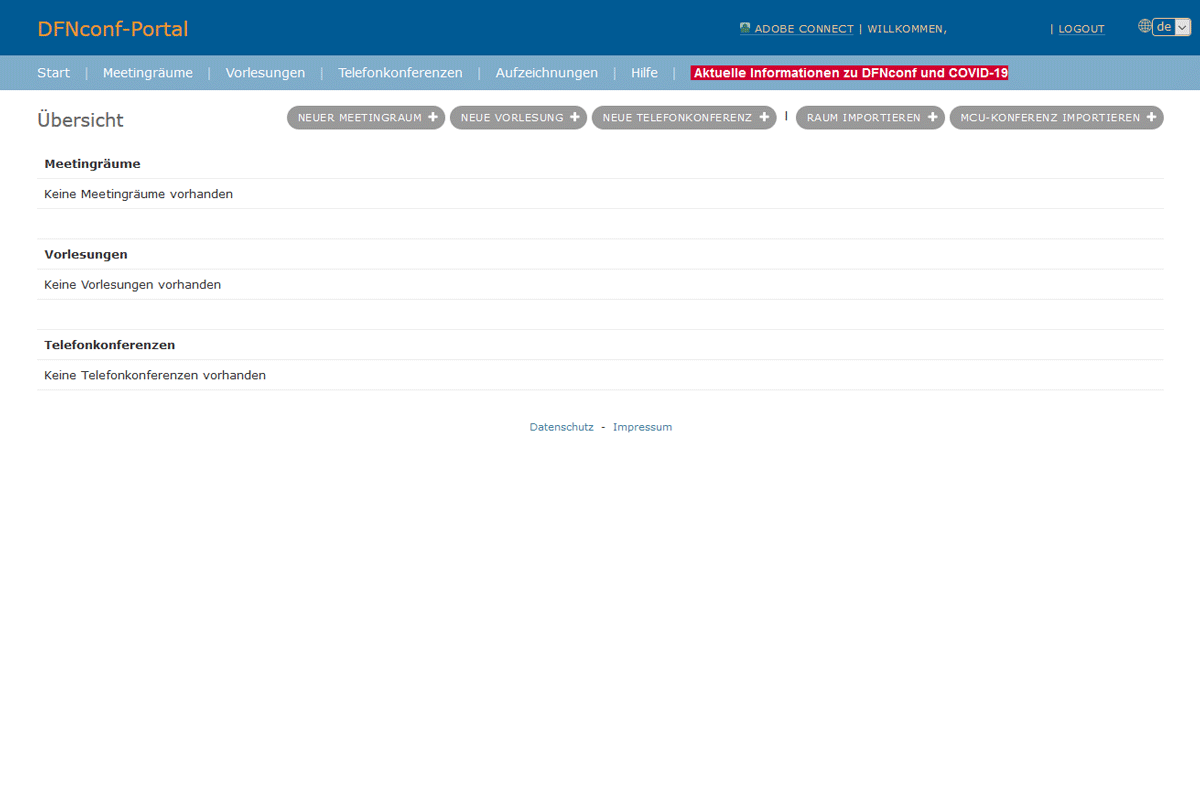
Task: Open Aufzeichnungen navigation item
Action: click(546, 73)
